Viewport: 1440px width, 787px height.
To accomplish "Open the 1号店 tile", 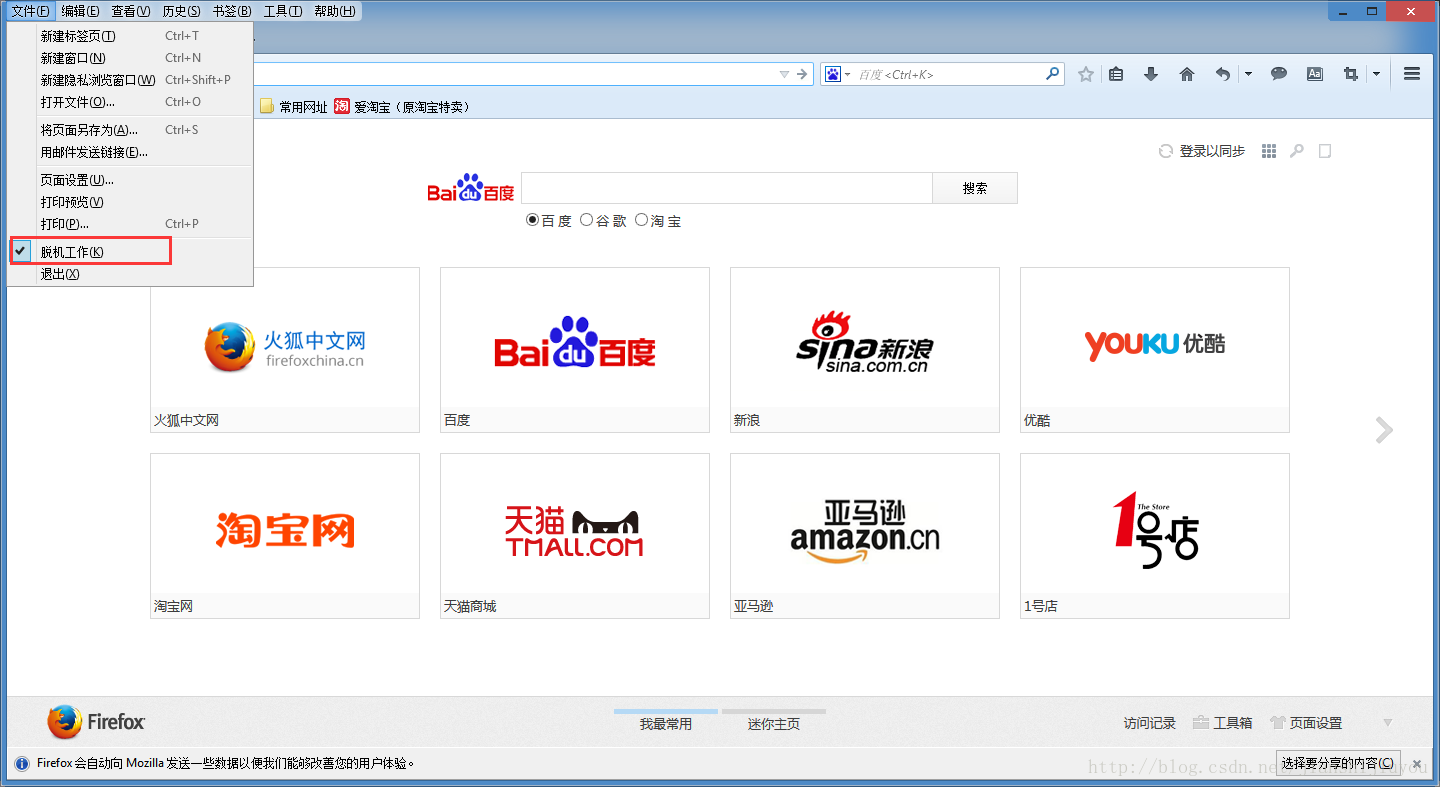I will pyautogui.click(x=1155, y=536).
